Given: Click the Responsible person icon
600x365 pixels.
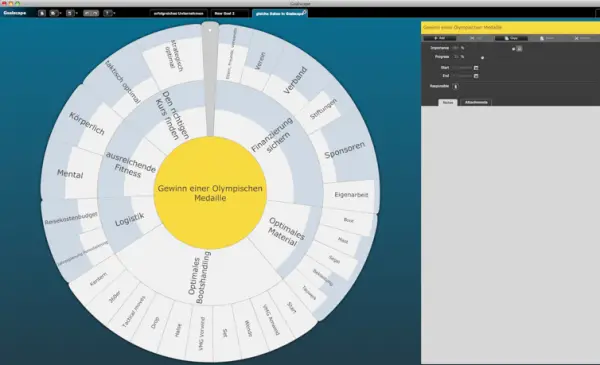Looking at the screenshot, I should (x=455, y=86).
